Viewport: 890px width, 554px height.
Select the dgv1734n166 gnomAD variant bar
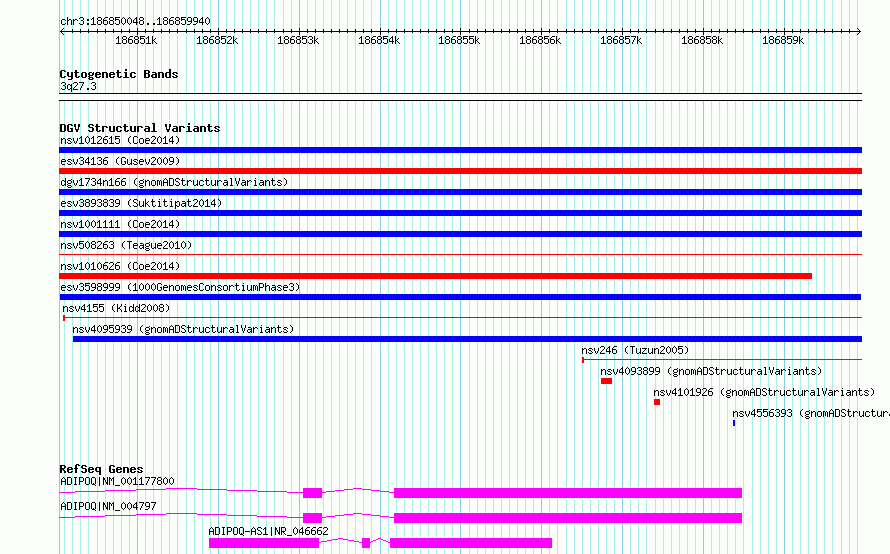[x=460, y=192]
